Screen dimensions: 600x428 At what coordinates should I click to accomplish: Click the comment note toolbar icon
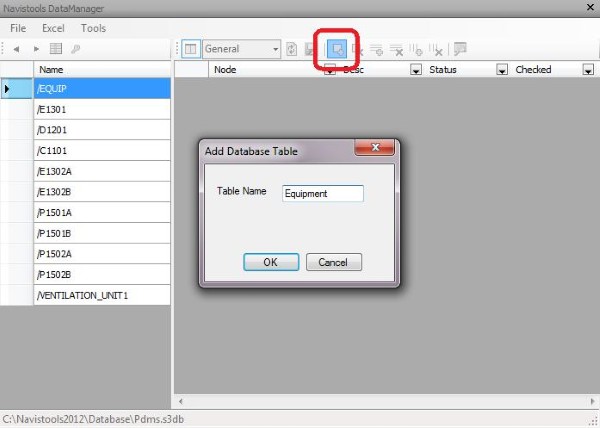coord(460,49)
